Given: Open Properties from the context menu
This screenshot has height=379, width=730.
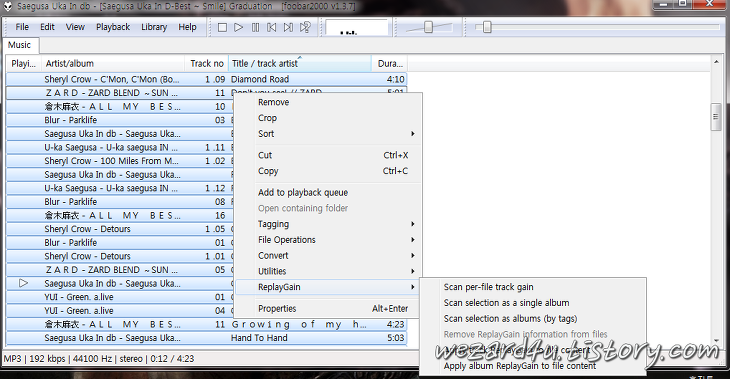Looking at the screenshot, I should coord(328,309).
